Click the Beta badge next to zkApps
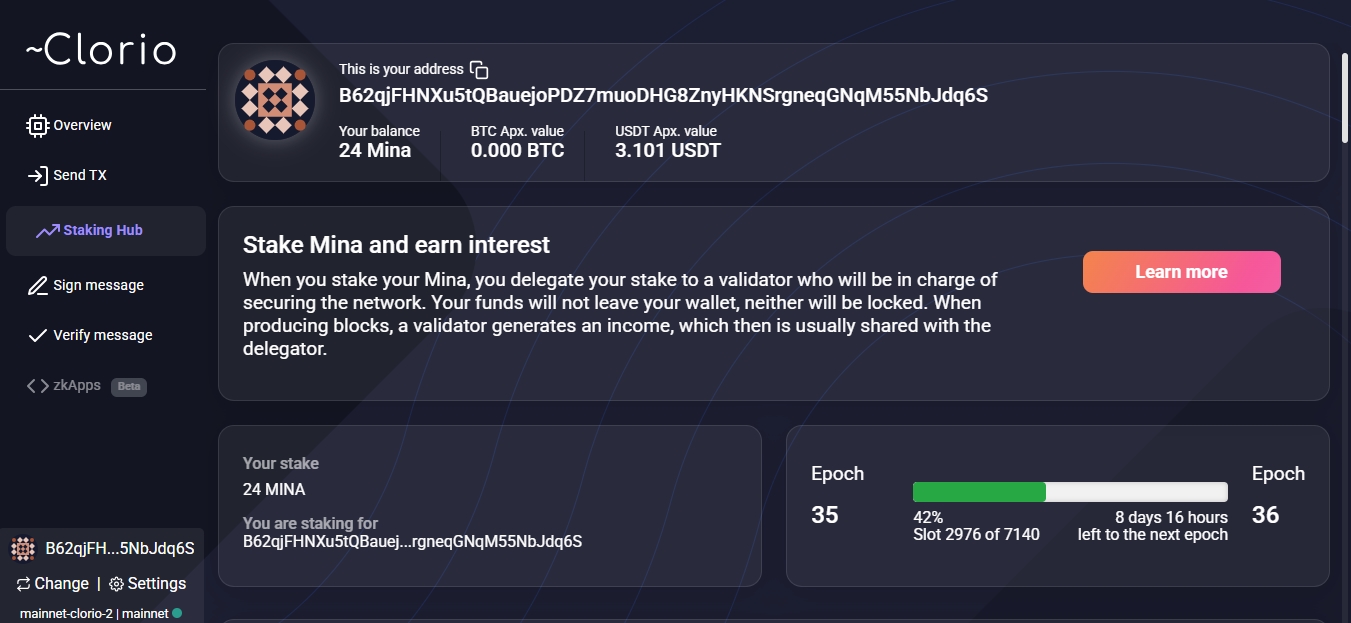 (128, 387)
